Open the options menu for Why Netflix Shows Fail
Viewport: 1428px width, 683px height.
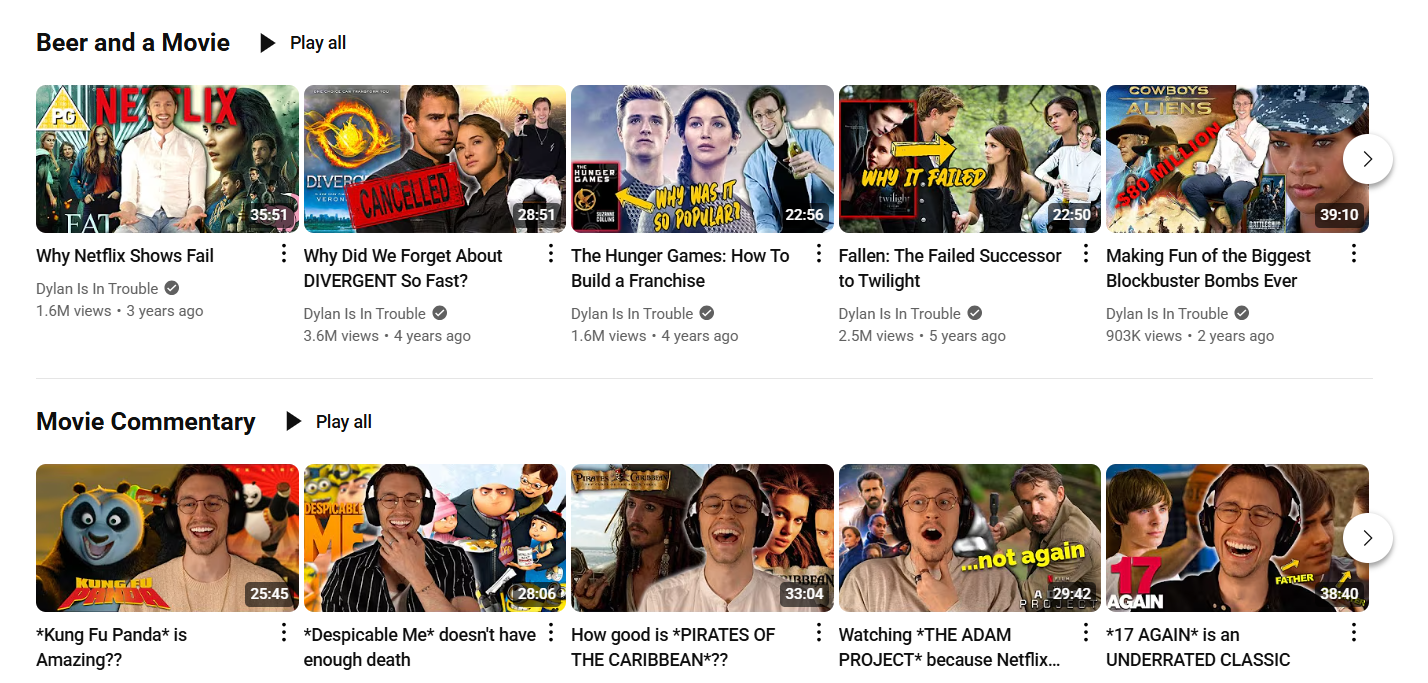coord(284,254)
